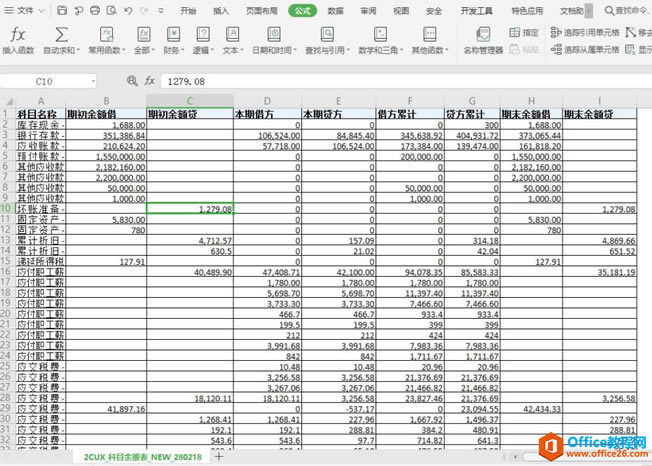
Task: Select sheet tab 2CUX_科目余额表_NEW_280218
Action: tap(143, 457)
